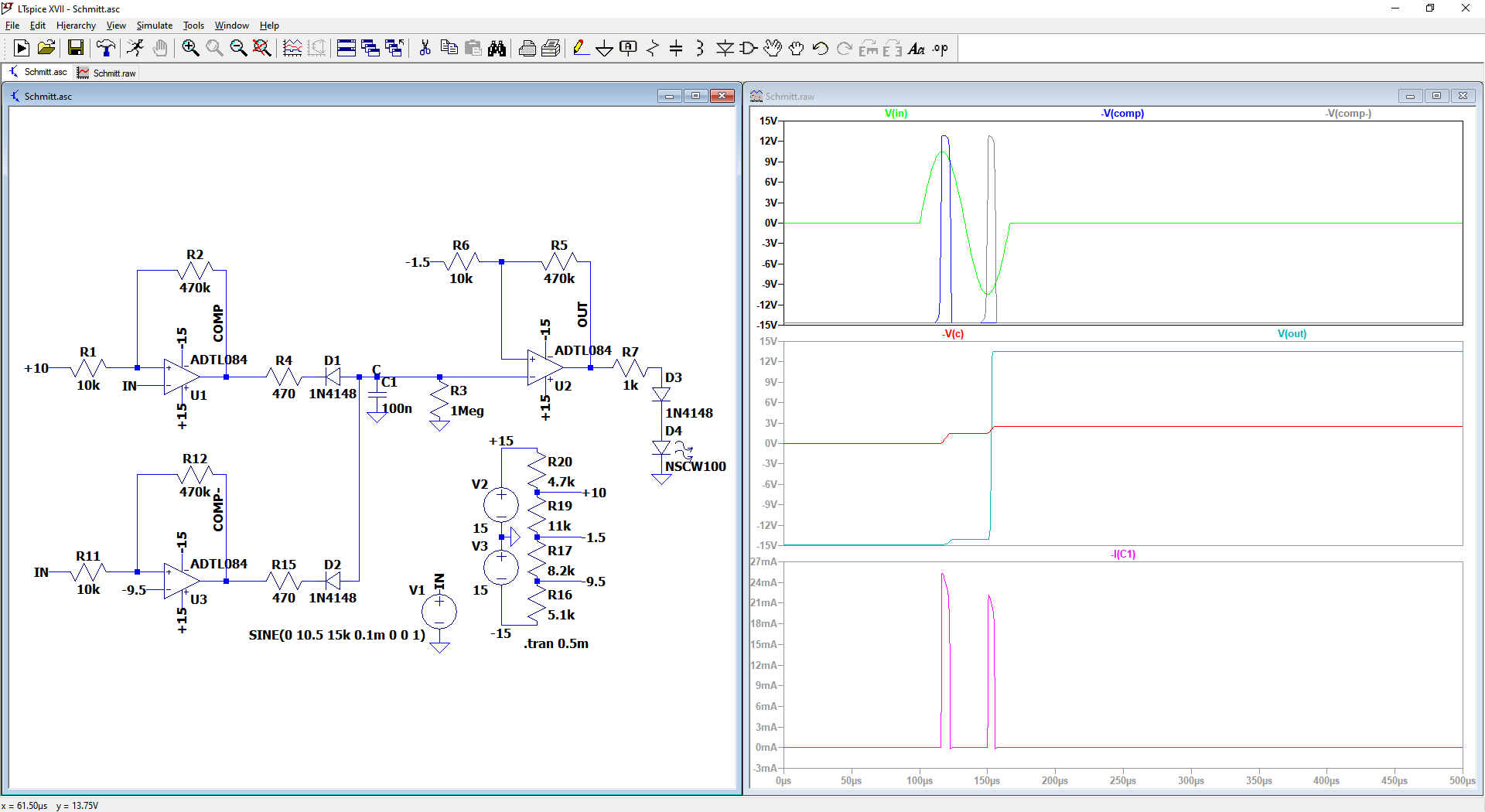
Task: Click the -V(comp) trace label
Action: coord(1122,114)
